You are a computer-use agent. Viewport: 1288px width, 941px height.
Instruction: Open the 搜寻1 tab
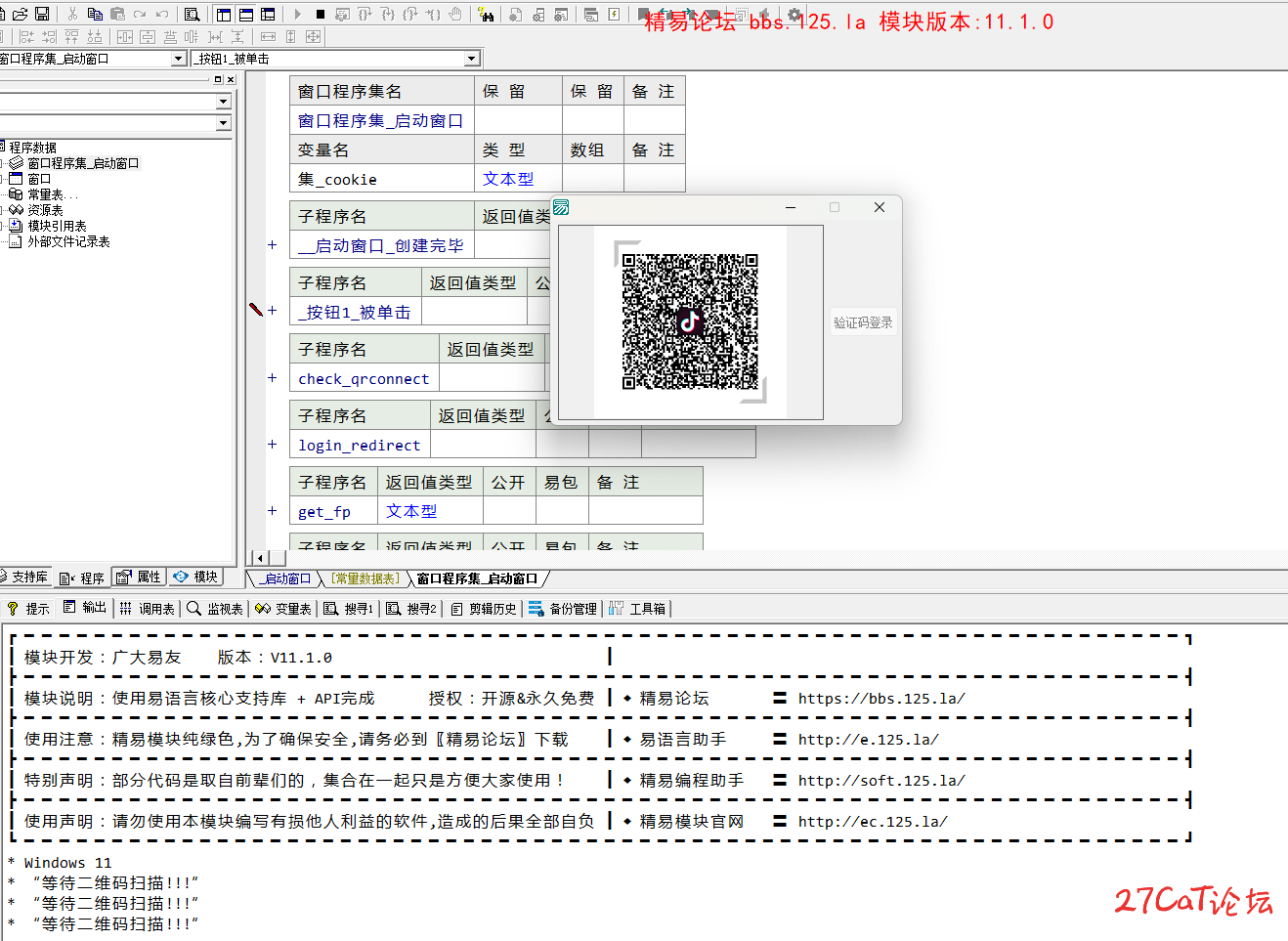pyautogui.click(x=349, y=608)
